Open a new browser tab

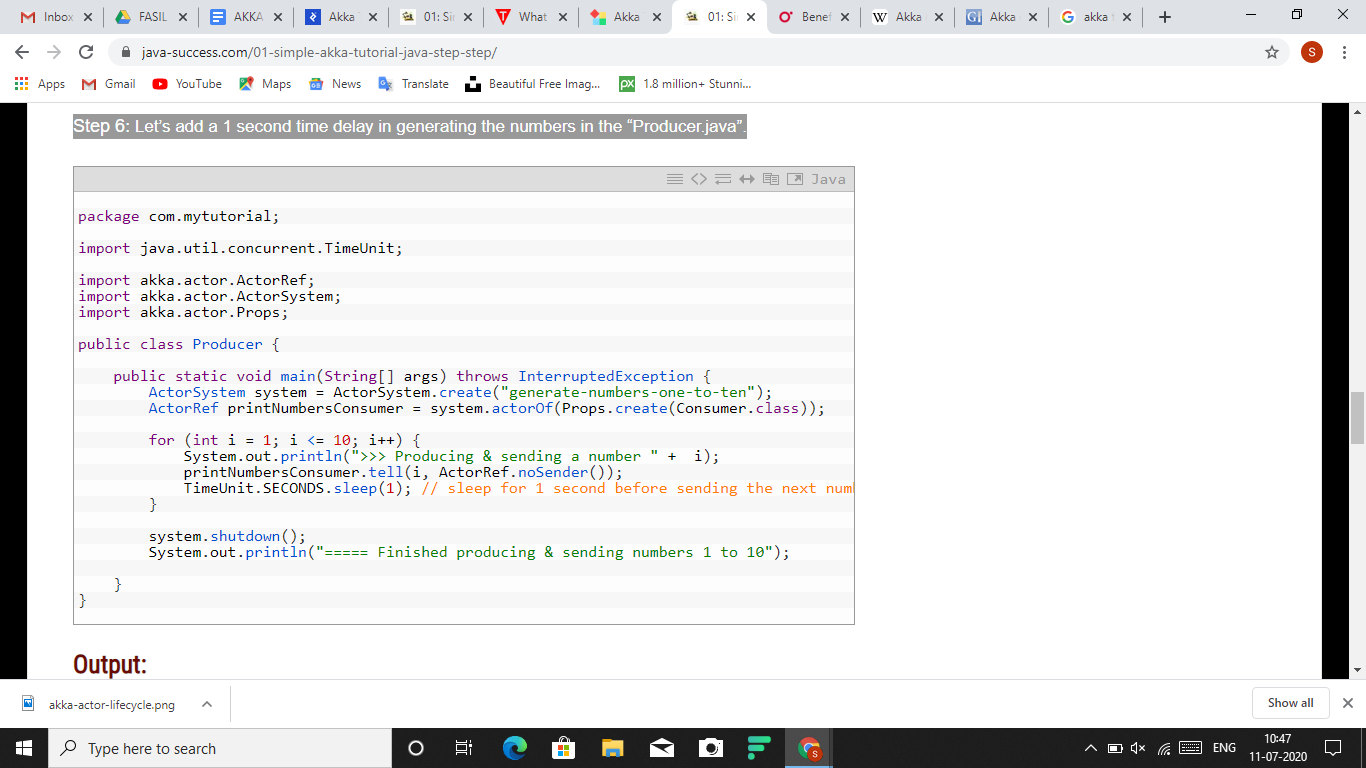[x=1165, y=17]
